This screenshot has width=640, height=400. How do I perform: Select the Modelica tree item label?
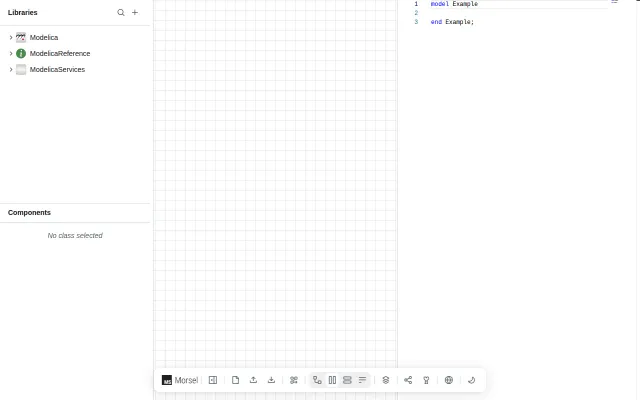pyautogui.click(x=44, y=38)
